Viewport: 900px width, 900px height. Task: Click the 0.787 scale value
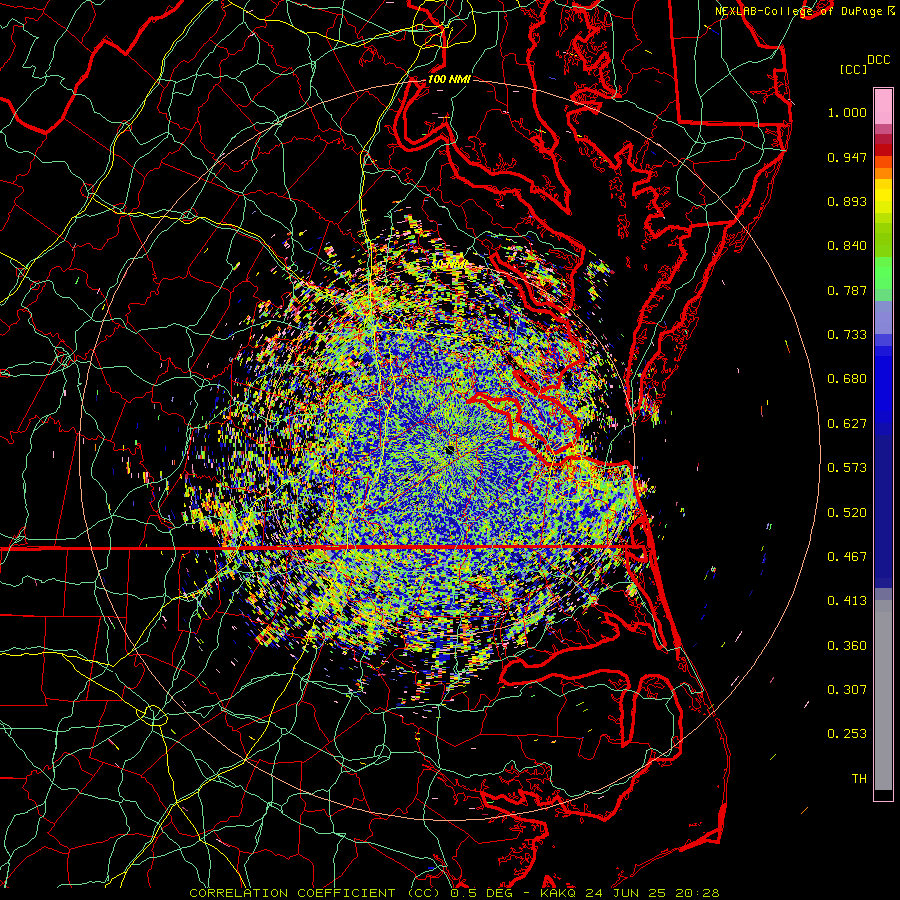click(847, 290)
